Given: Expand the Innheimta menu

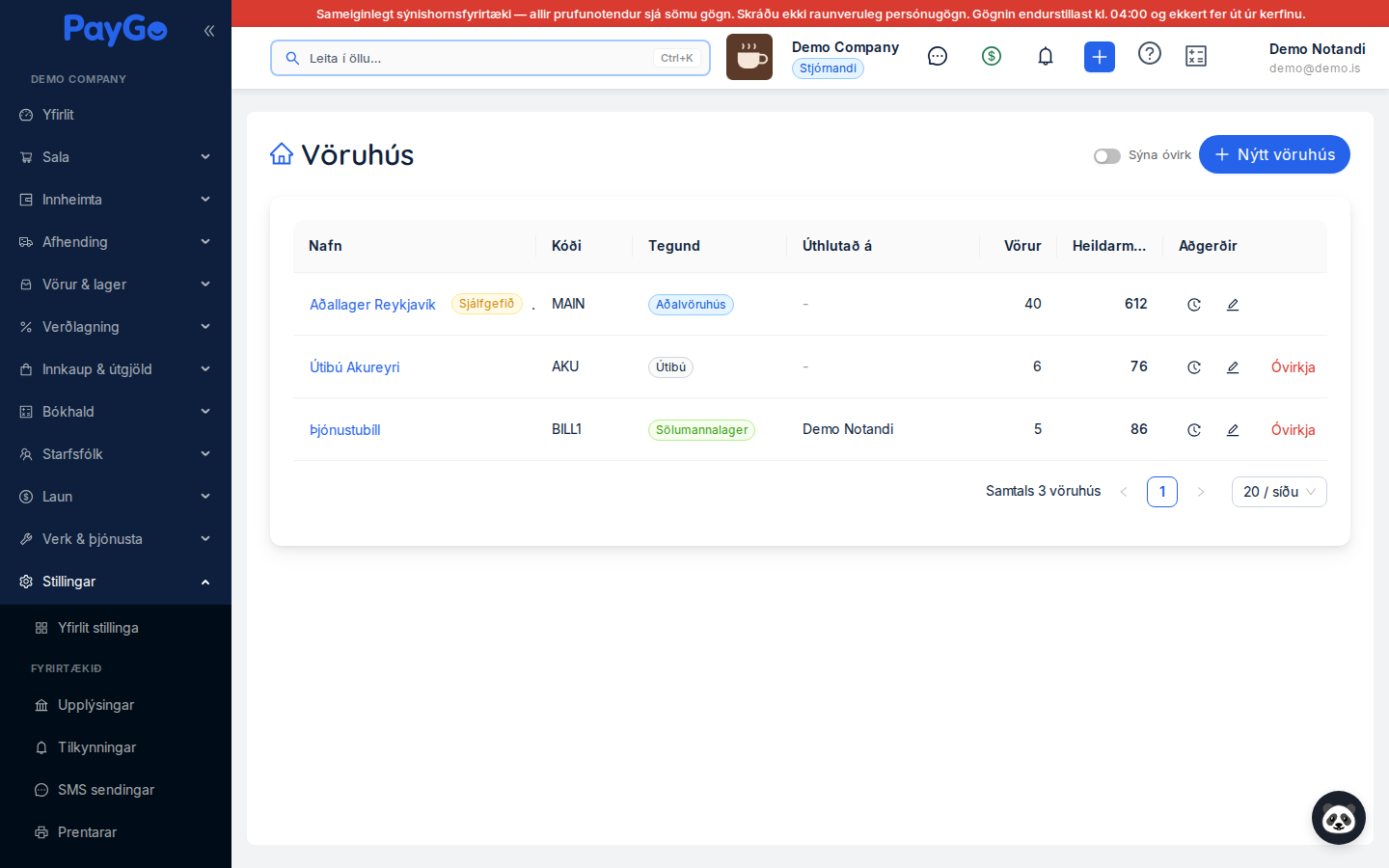Looking at the screenshot, I should click(116, 200).
